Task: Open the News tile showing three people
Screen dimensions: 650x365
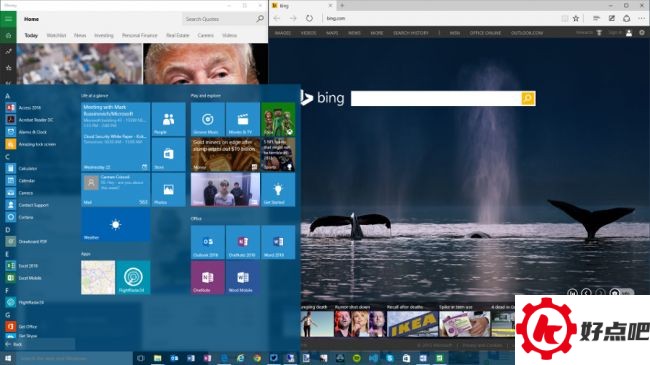Action: [226, 190]
